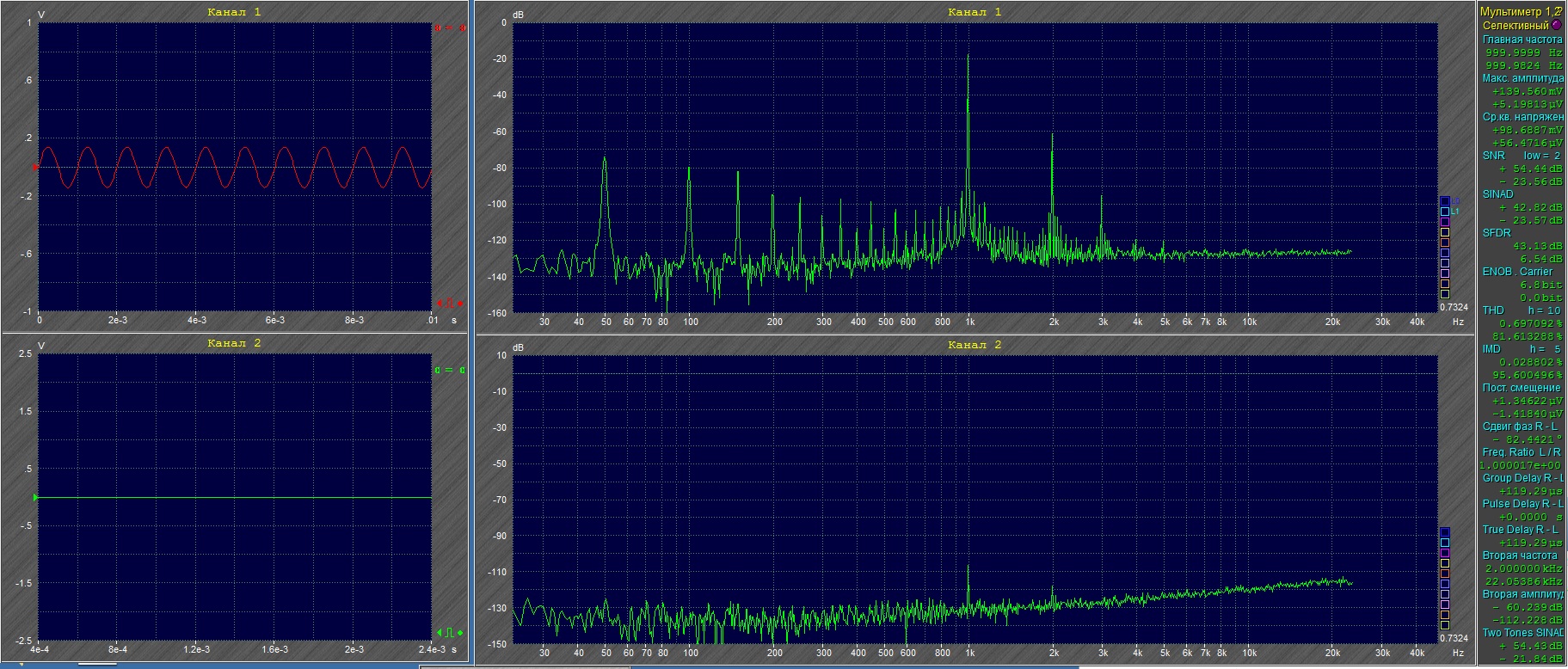Click Канал 2 title above the spectrum

click(975, 345)
